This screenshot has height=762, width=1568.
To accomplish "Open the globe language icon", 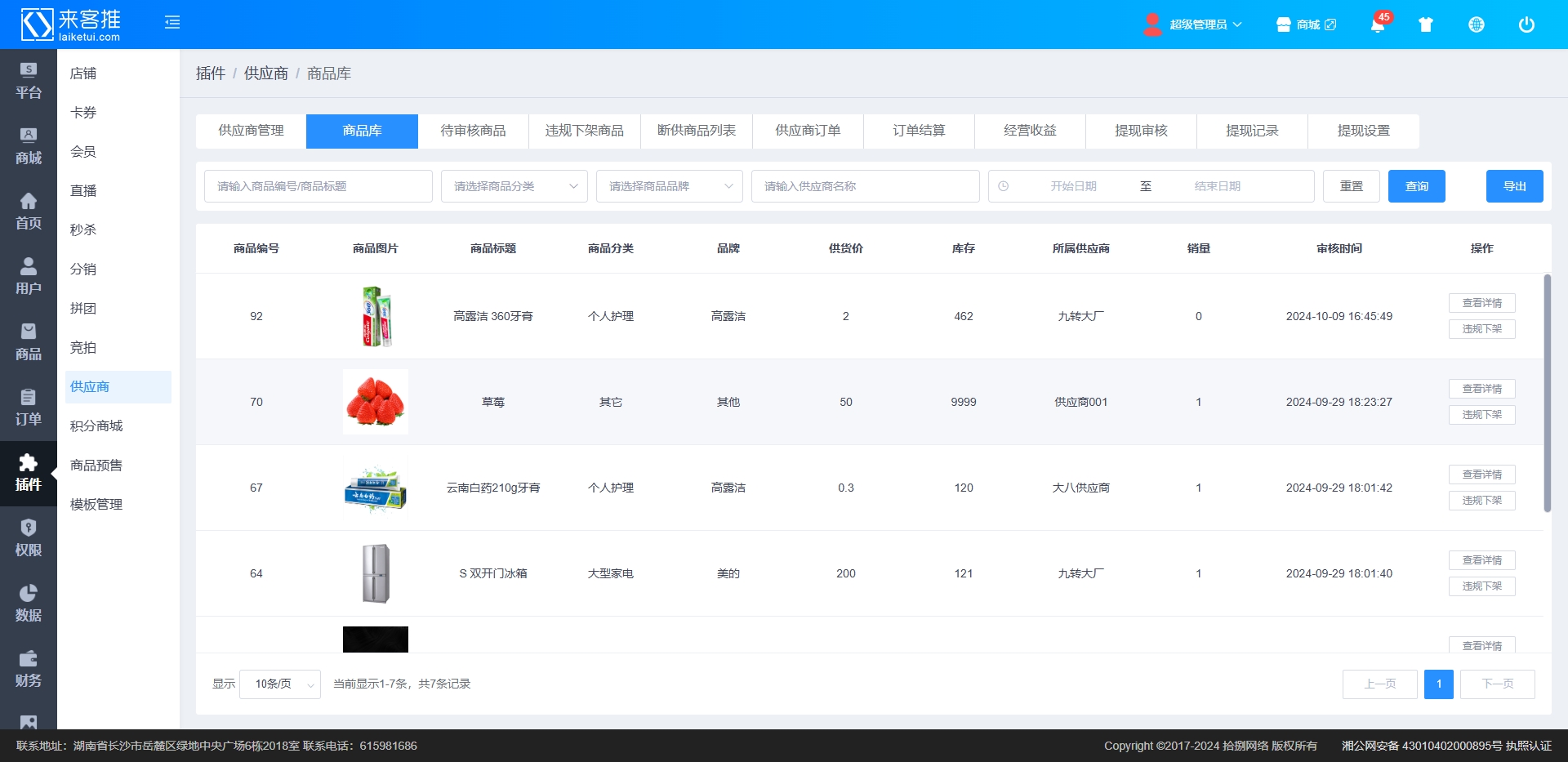I will click(1477, 25).
